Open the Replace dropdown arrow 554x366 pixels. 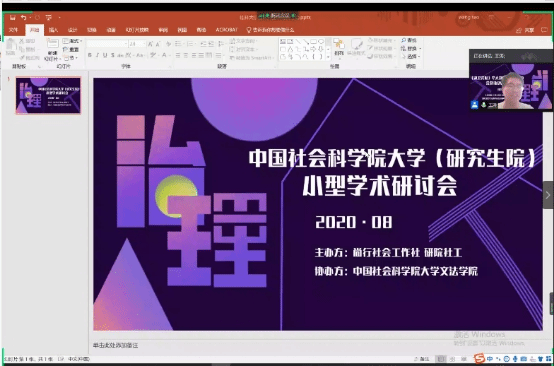pyautogui.click(x=419, y=48)
